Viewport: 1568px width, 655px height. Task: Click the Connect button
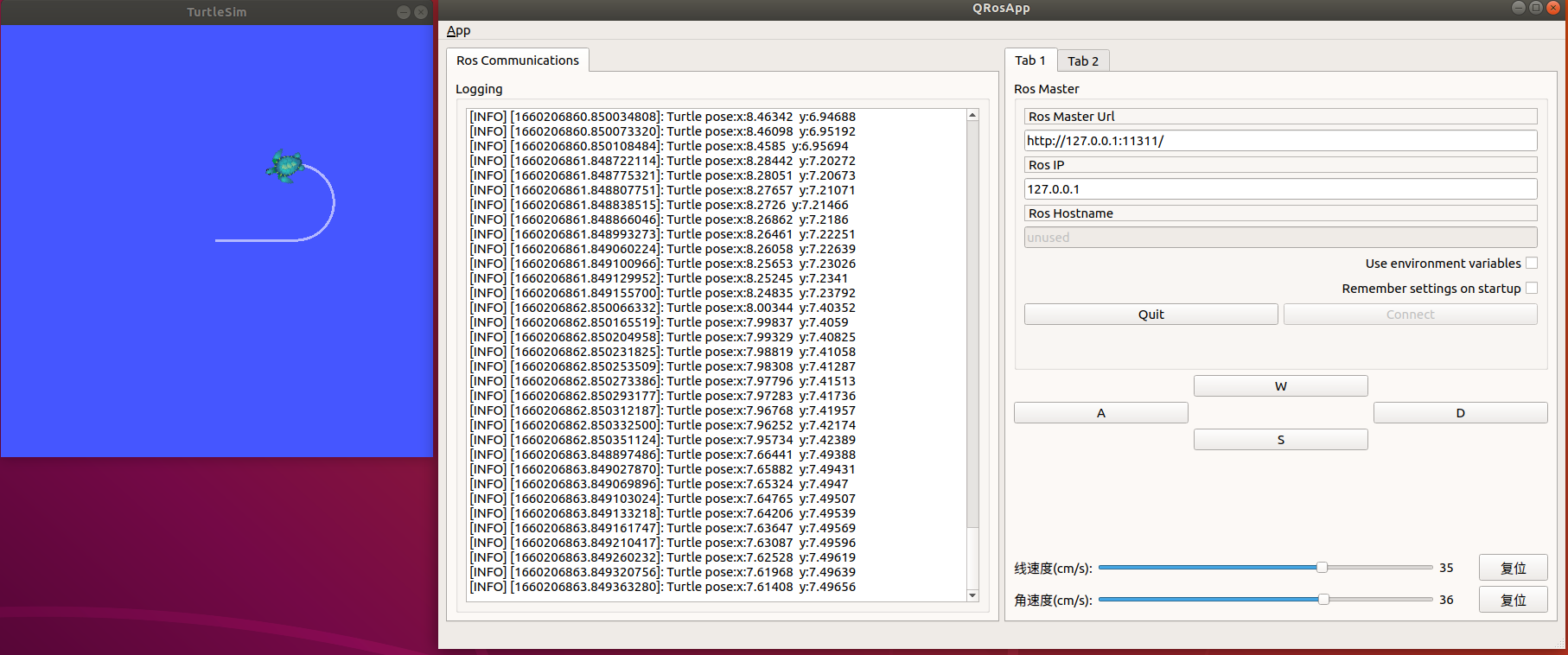pos(1410,315)
